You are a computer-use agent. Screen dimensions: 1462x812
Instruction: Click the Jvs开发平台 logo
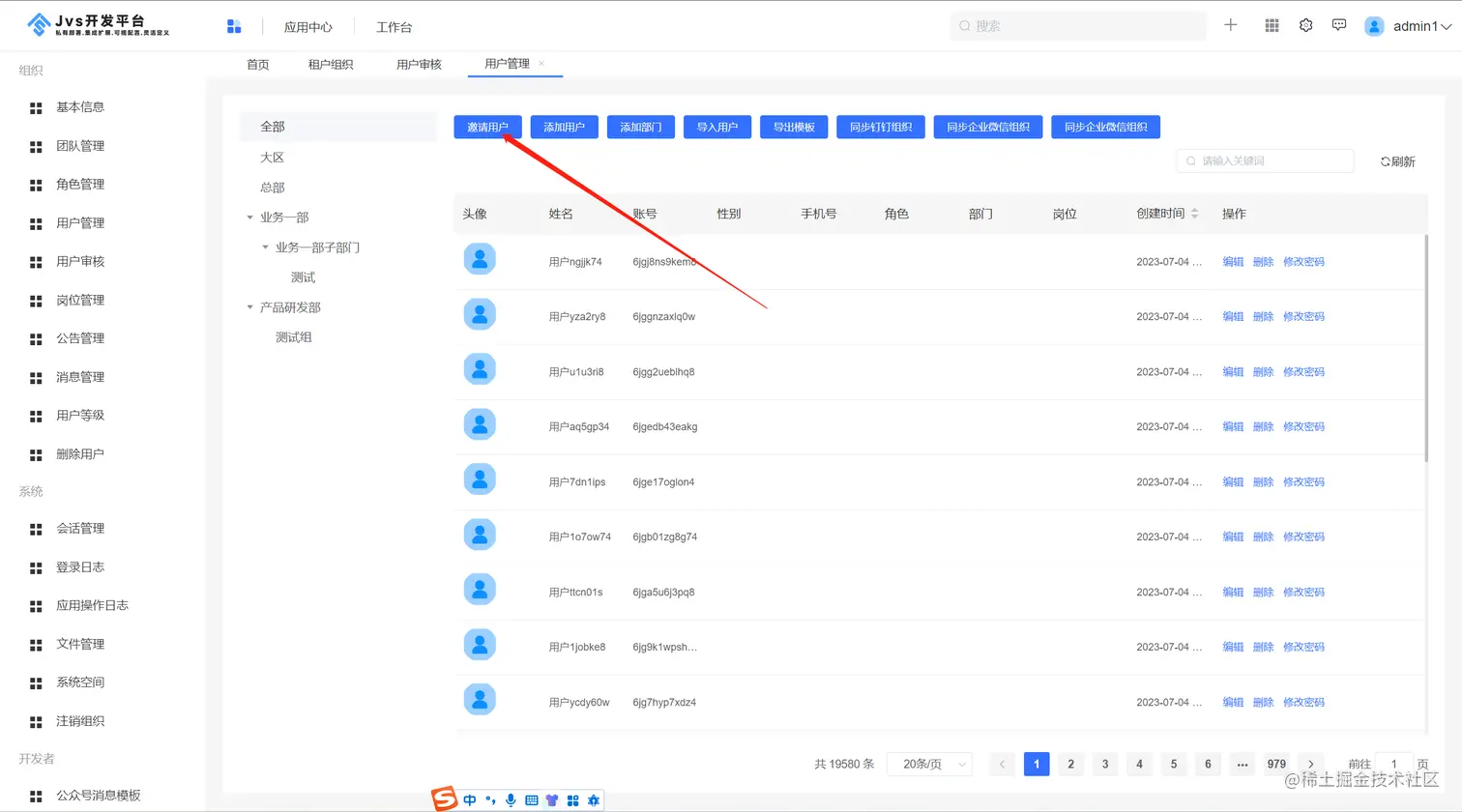tap(99, 25)
